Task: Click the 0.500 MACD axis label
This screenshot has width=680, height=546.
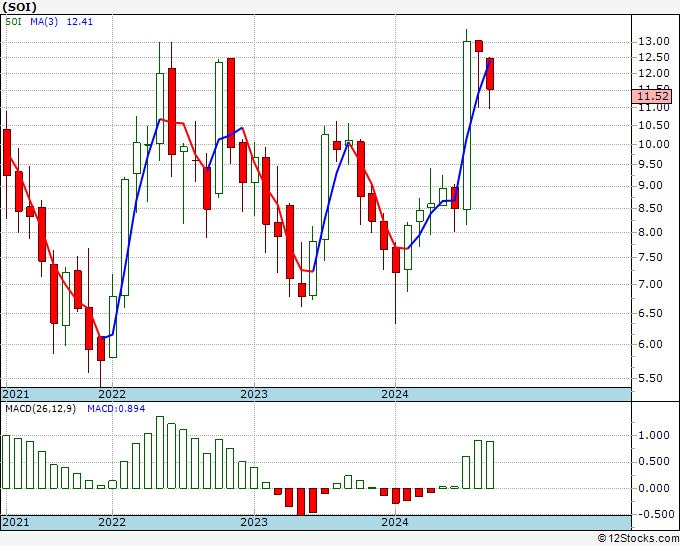Action: [656, 461]
